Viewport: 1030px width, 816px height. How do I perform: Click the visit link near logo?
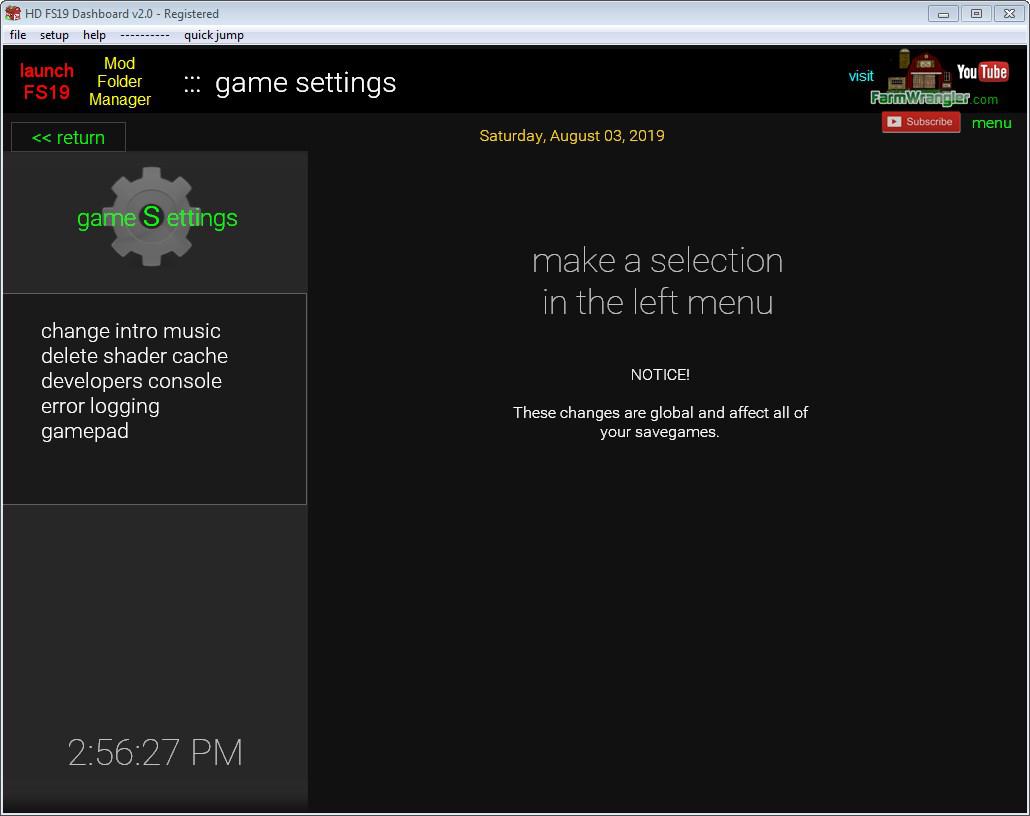pos(861,76)
